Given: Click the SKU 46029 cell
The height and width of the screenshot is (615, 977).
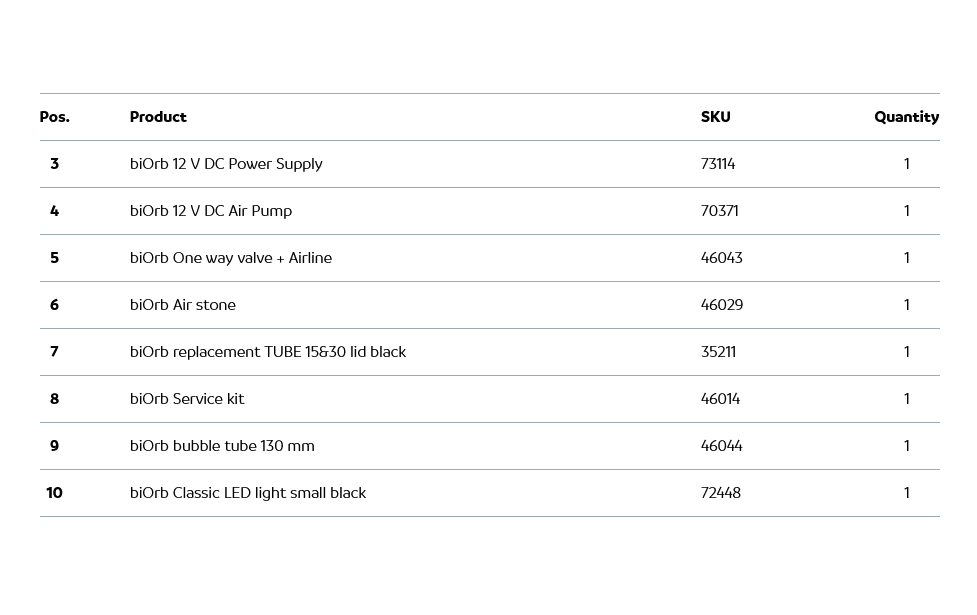Looking at the screenshot, I should click(x=722, y=305).
